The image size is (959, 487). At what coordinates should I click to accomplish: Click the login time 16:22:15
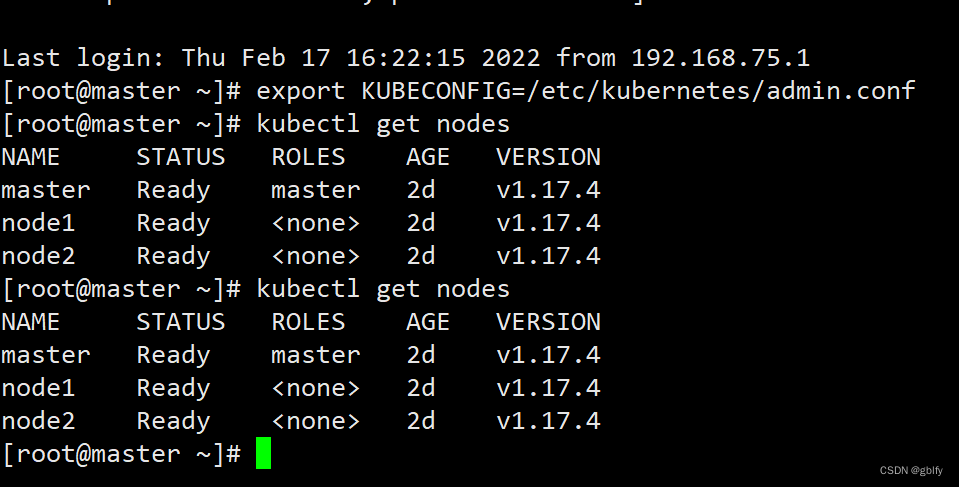point(406,58)
